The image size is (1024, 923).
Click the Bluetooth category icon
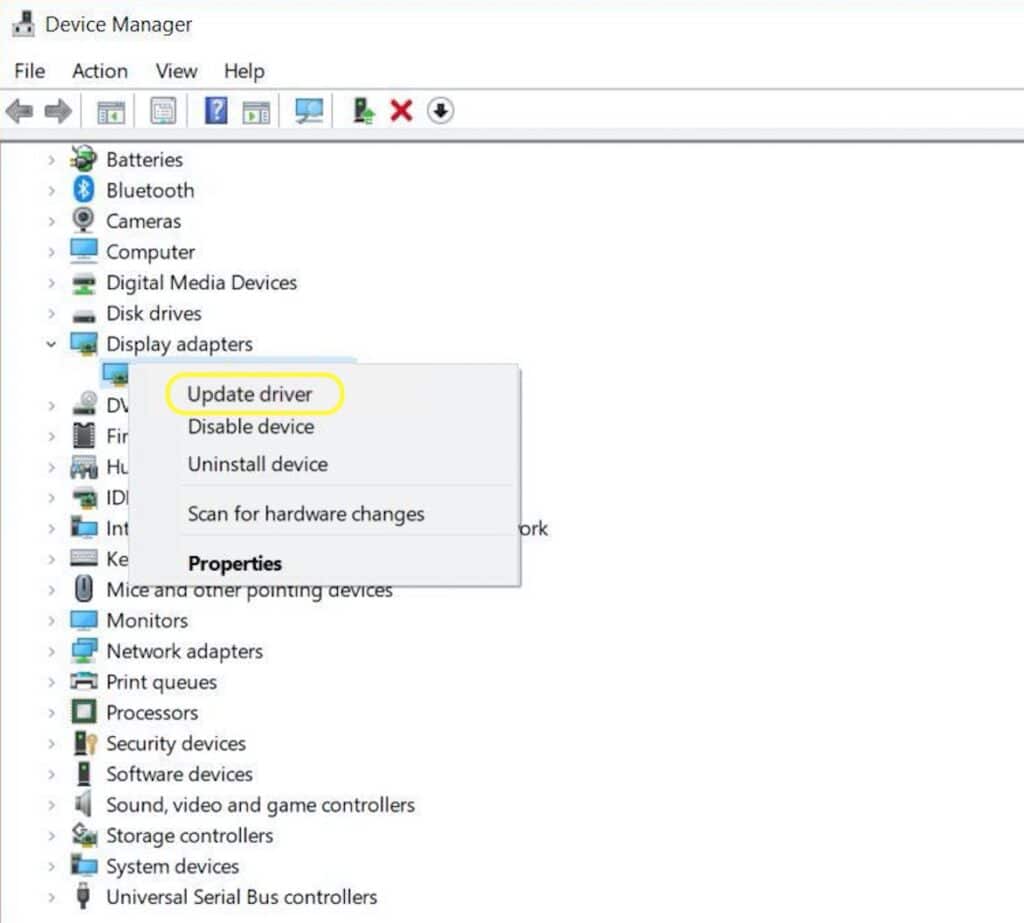[83, 190]
